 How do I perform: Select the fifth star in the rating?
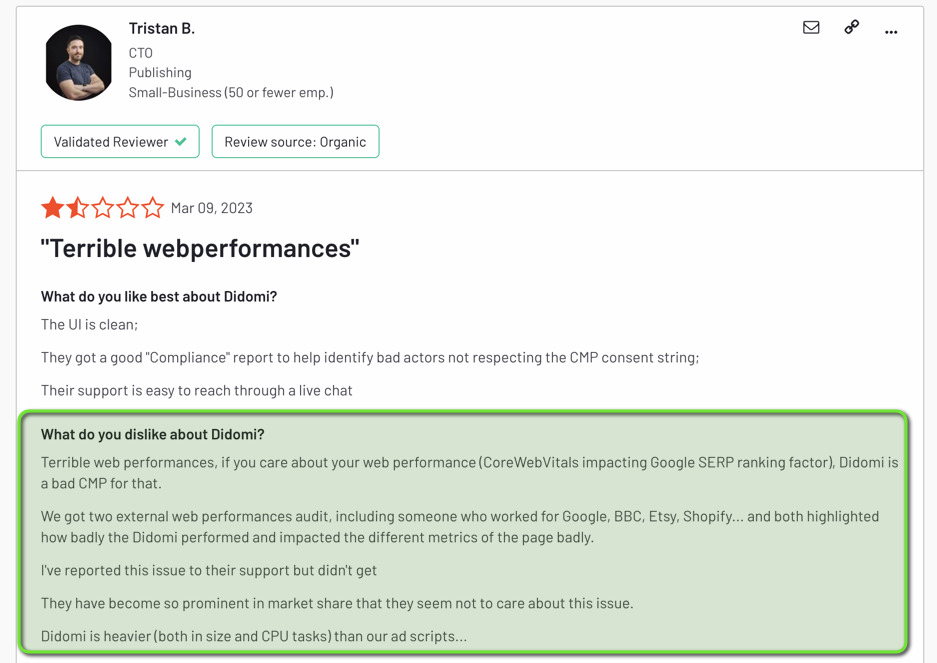point(154,207)
